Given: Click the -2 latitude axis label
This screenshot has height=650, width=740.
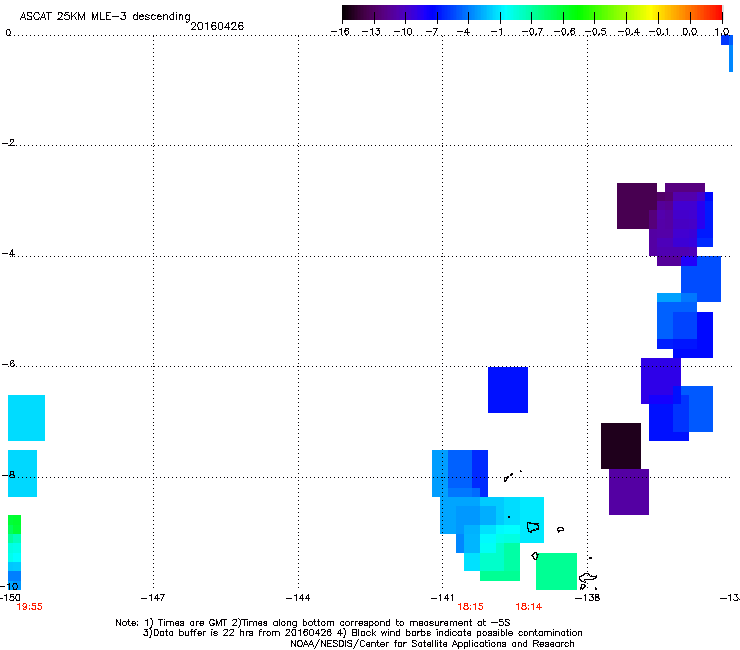Looking at the screenshot, I should click(x=8, y=143).
